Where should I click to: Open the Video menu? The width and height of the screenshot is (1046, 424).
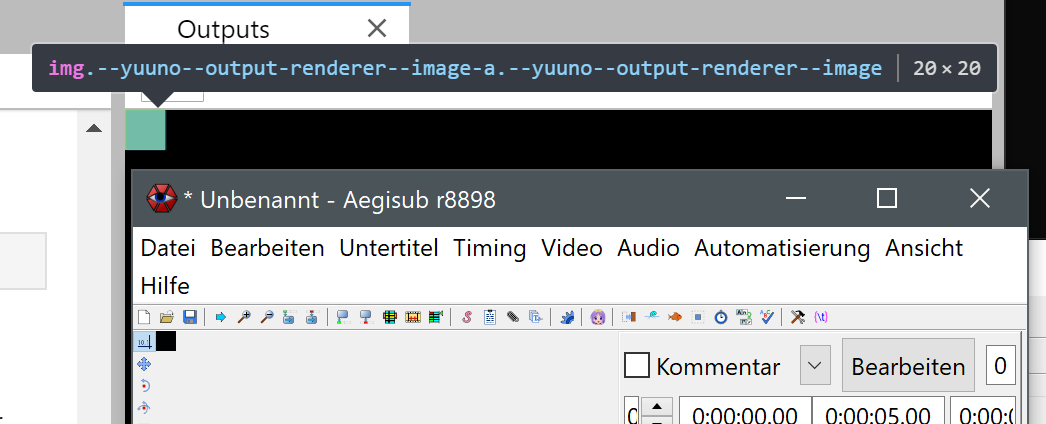click(572, 248)
